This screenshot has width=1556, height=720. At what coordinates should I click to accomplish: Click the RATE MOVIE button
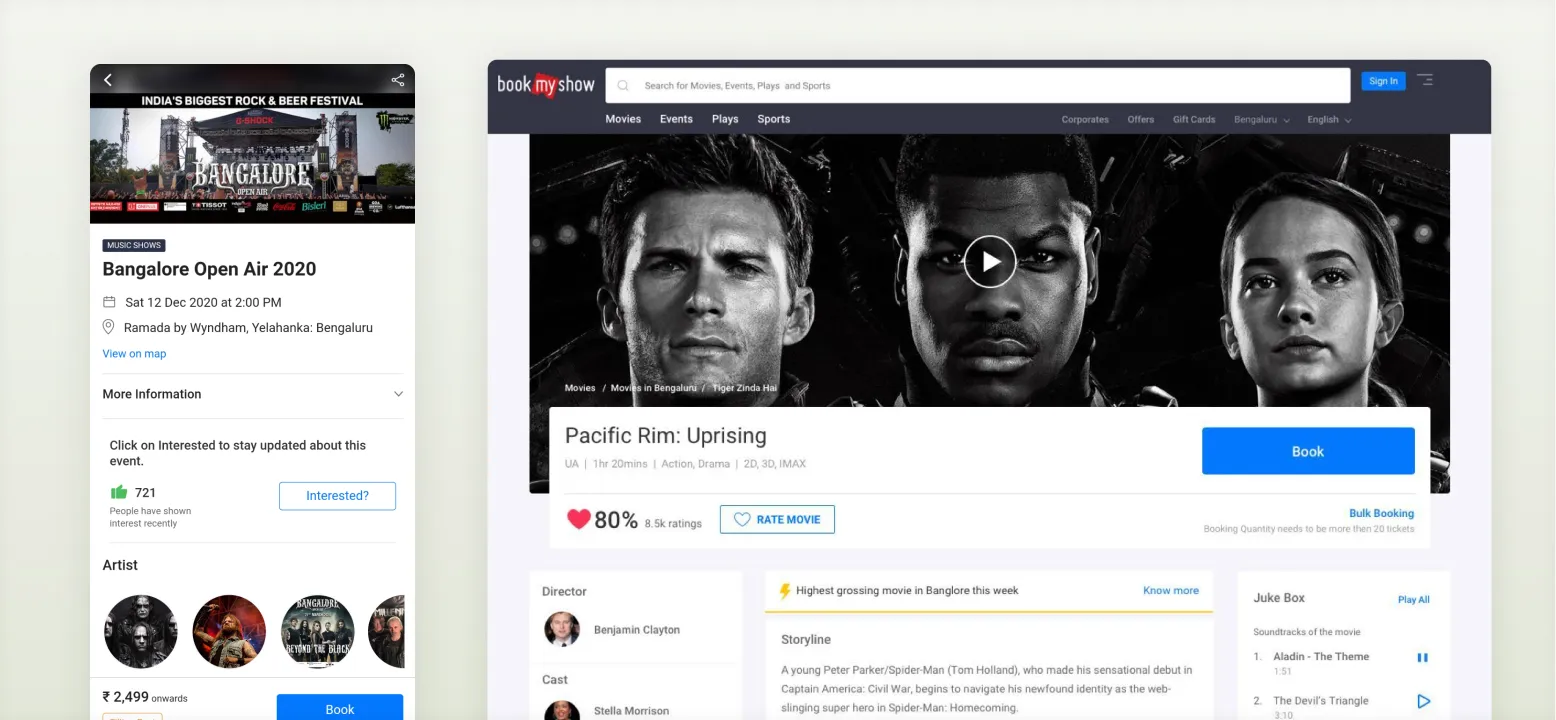777,520
